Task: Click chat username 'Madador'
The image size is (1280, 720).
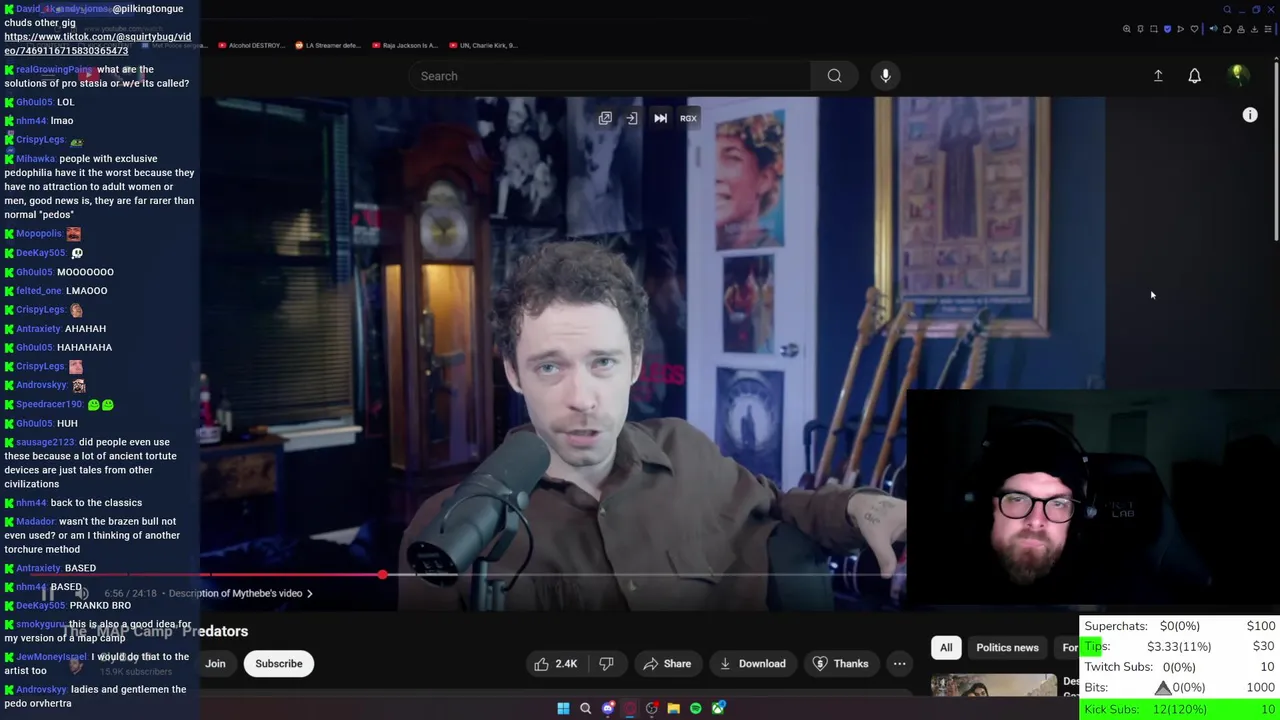Action: pos(35,522)
